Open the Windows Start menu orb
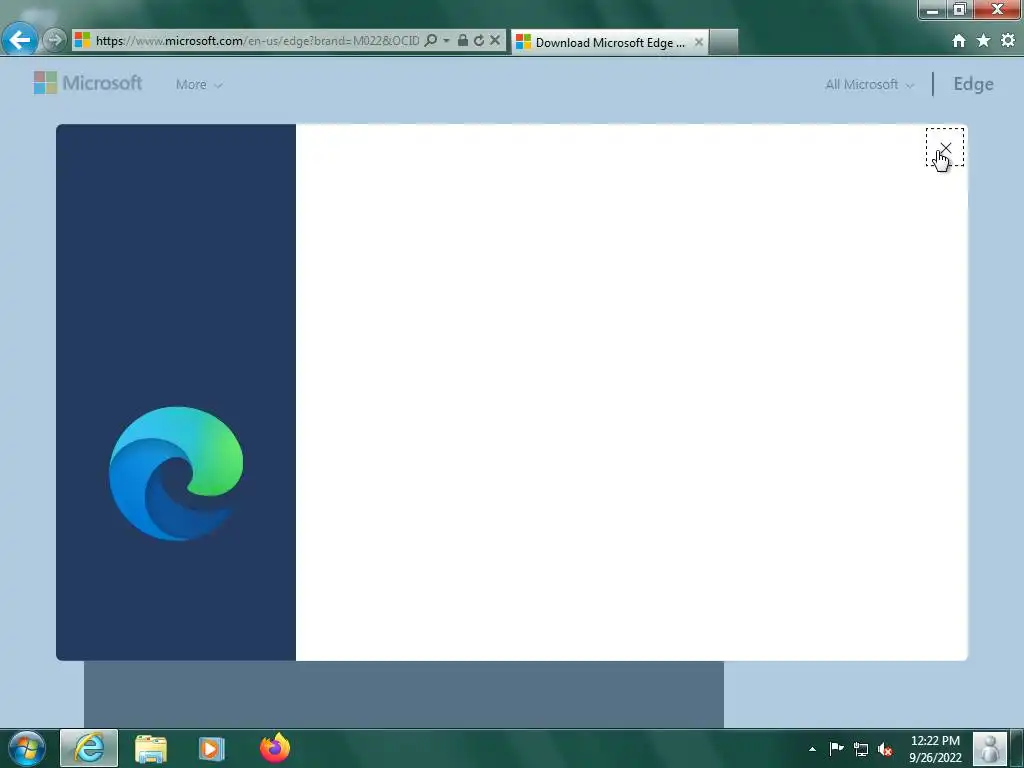 (x=27, y=748)
